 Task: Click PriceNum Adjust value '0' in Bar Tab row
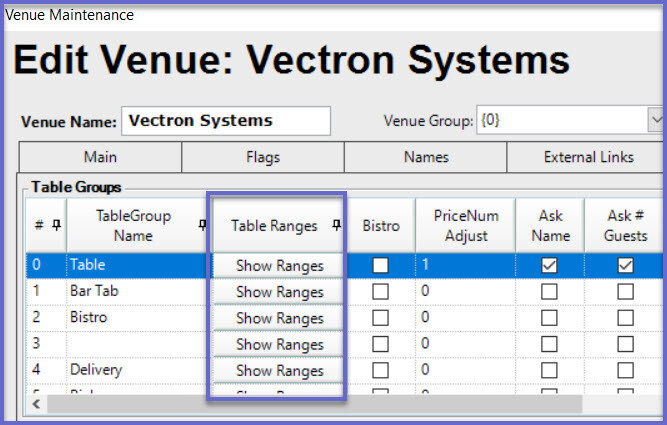coord(466,291)
